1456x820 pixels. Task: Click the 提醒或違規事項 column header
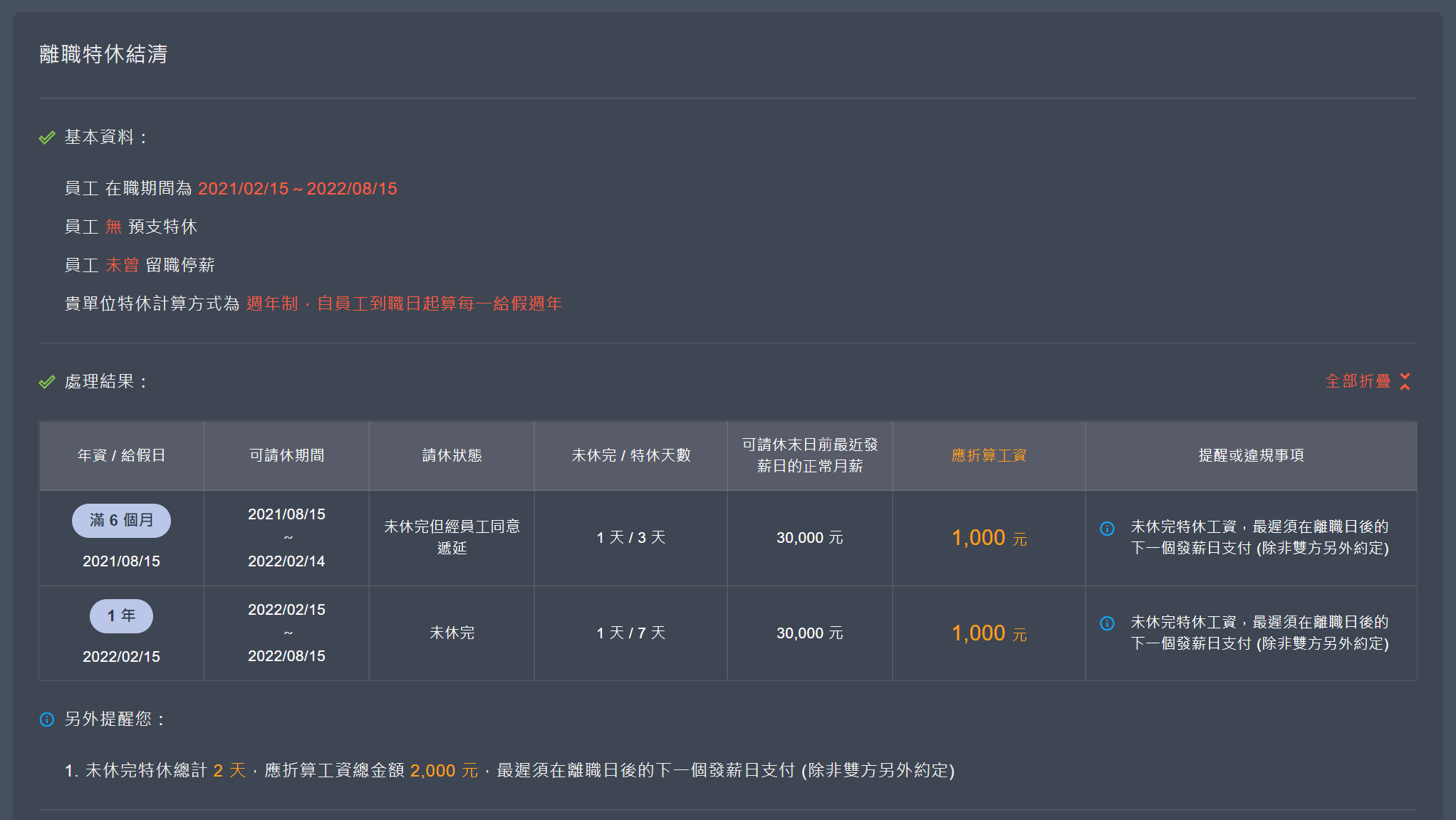1252,455
